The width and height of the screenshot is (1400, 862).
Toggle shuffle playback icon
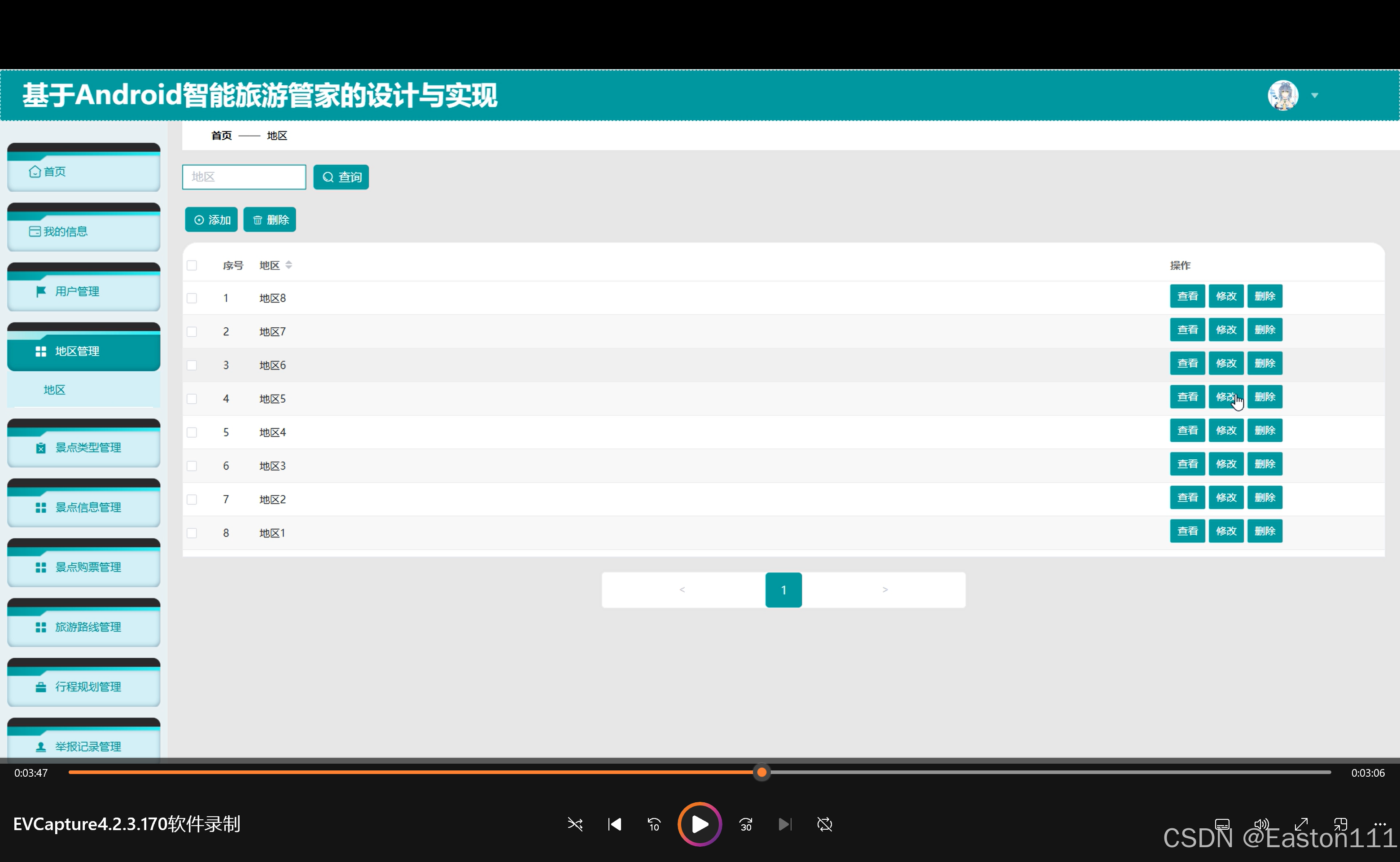[575, 824]
